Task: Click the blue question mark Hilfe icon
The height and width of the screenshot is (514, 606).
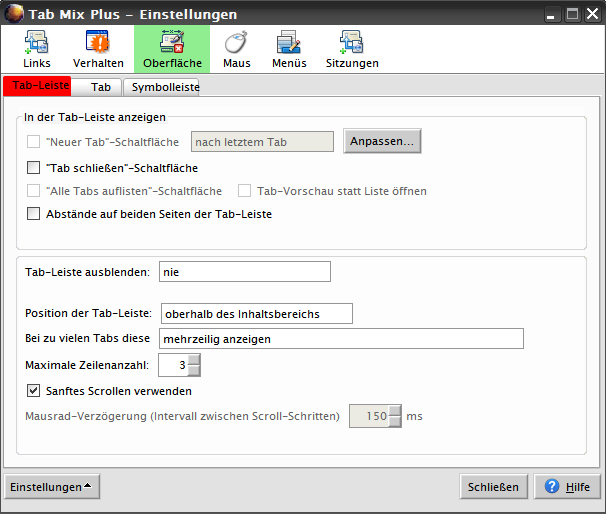Action: point(552,486)
